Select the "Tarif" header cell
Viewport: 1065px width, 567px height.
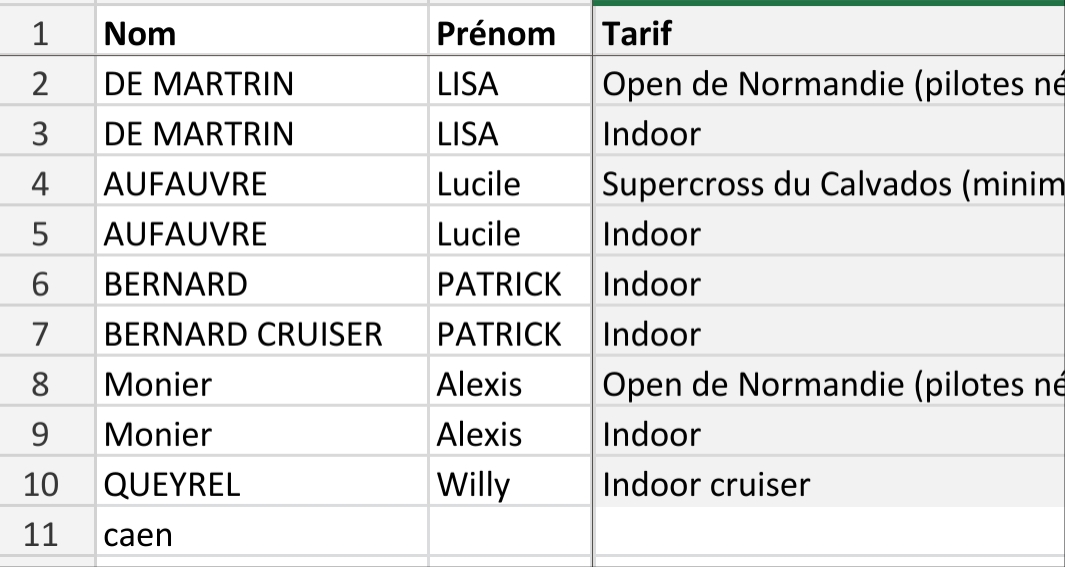click(828, 34)
